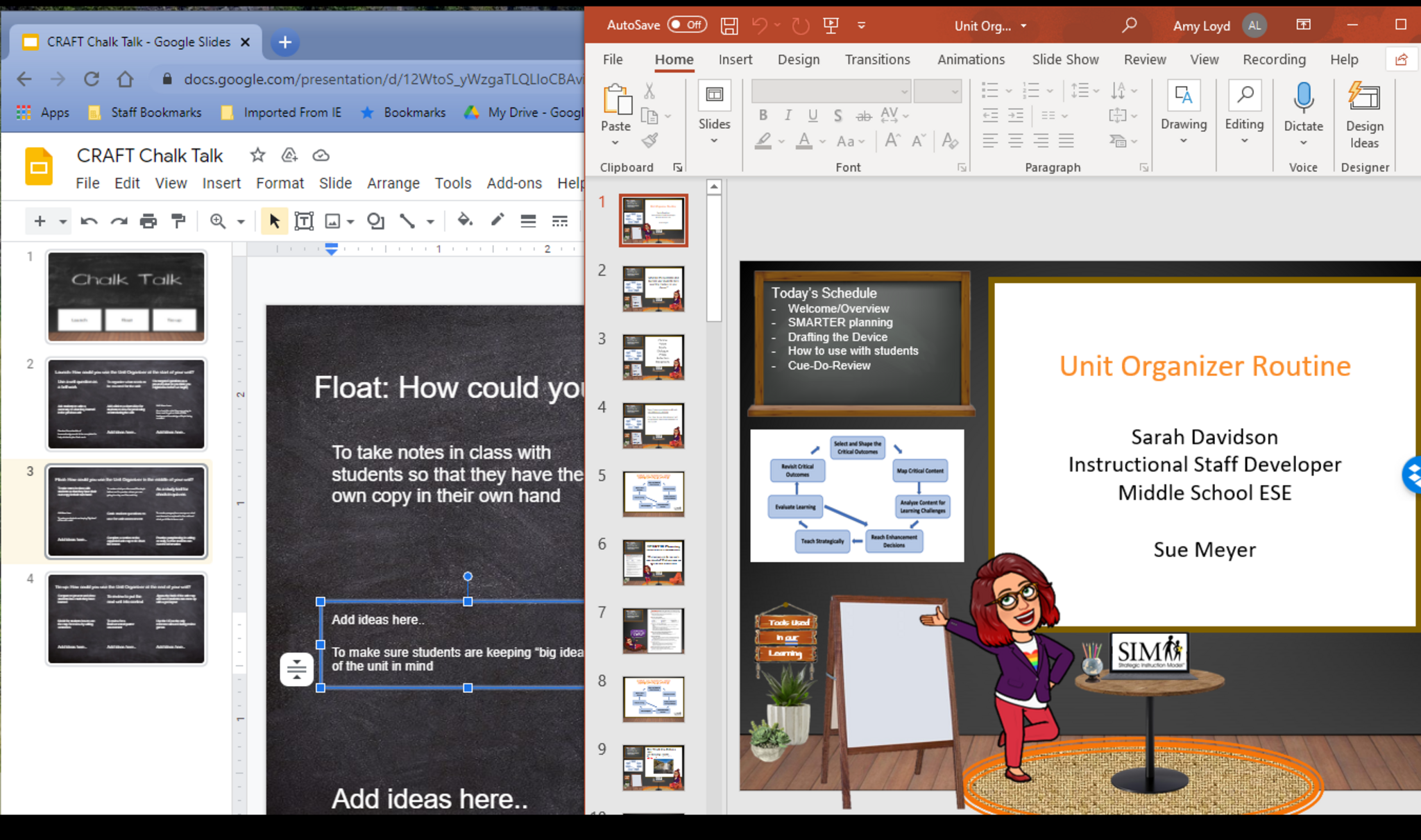Click the Format Painter brush in Clipboard group
This screenshot has width=1421, height=840.
(x=649, y=141)
